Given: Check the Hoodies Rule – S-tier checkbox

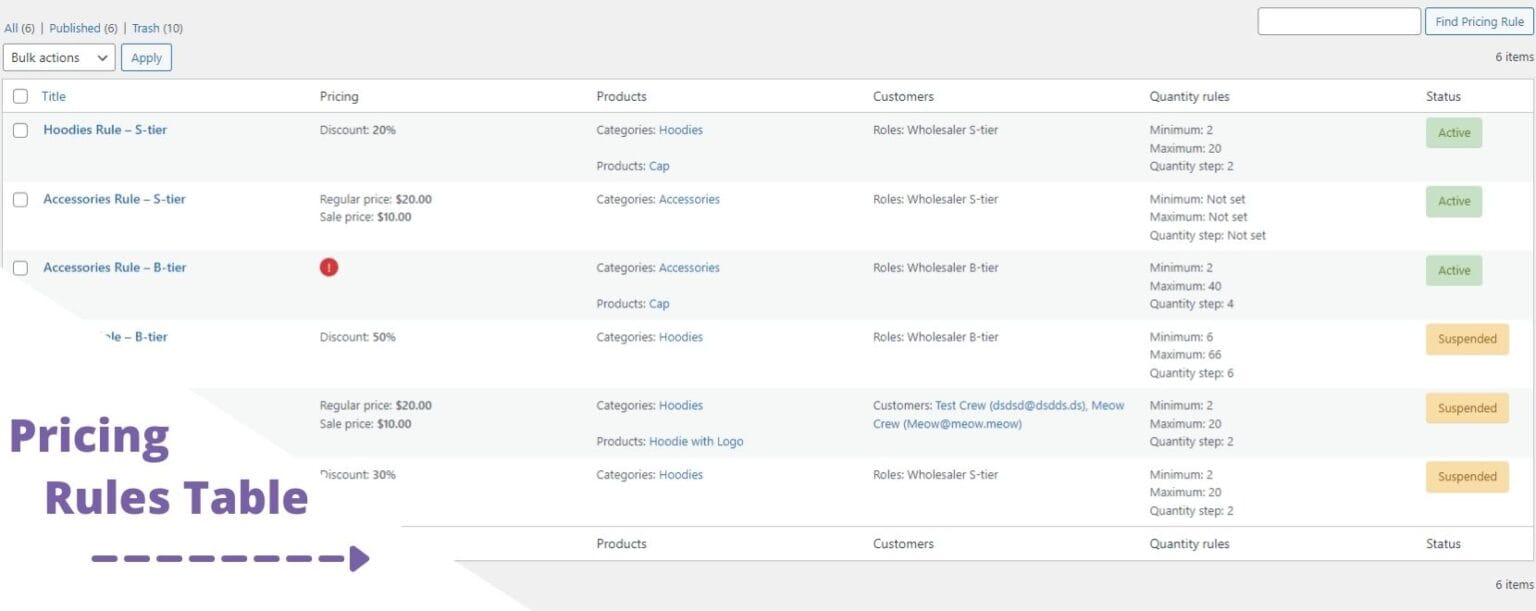Looking at the screenshot, I should tap(21, 130).
